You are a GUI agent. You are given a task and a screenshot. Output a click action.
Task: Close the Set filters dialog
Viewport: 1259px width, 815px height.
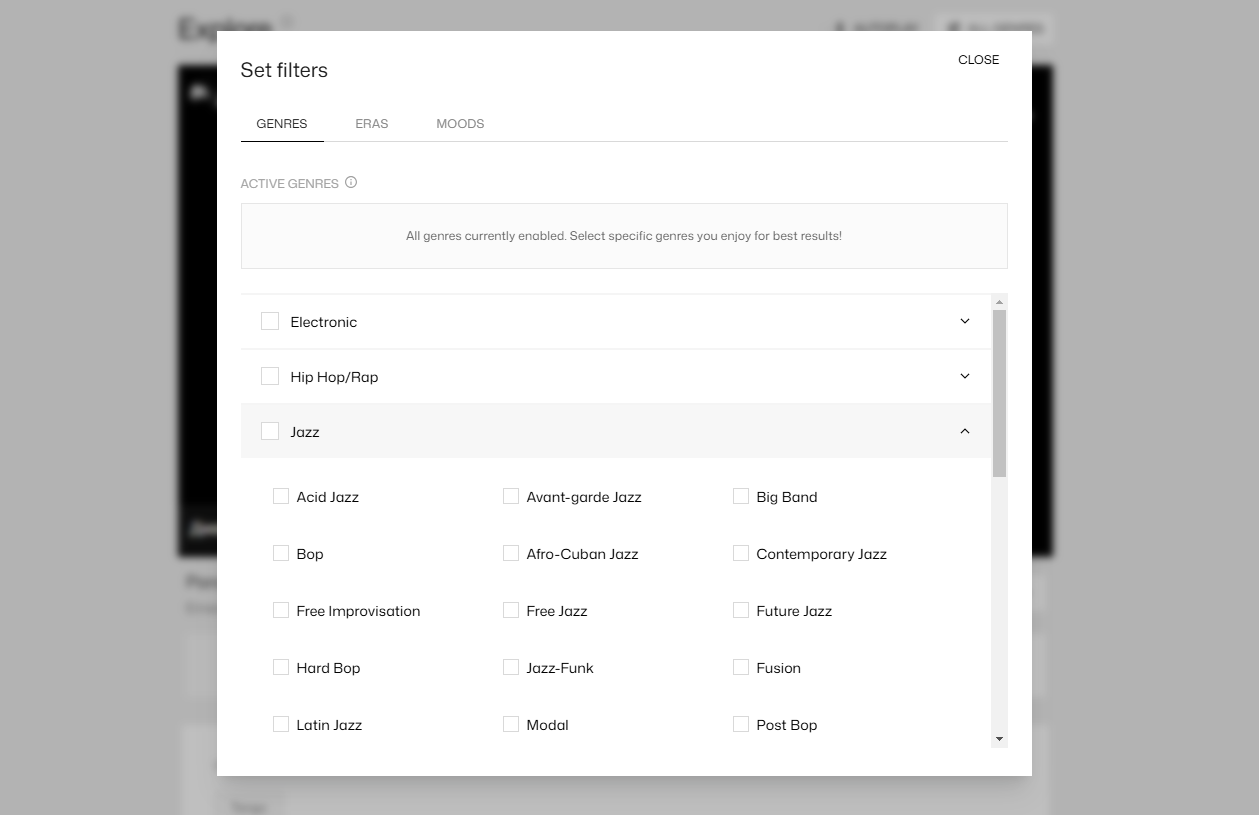(978, 60)
